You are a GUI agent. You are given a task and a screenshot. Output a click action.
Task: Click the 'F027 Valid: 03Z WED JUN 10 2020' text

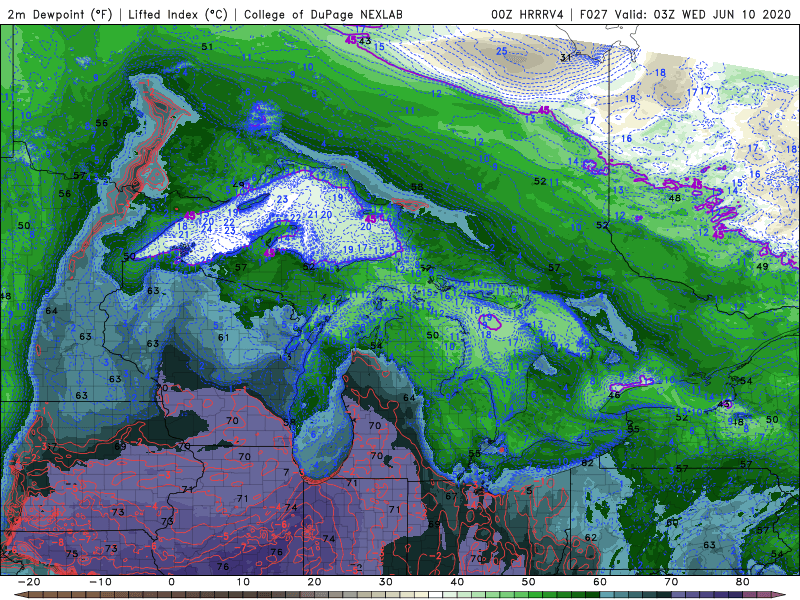click(x=685, y=14)
